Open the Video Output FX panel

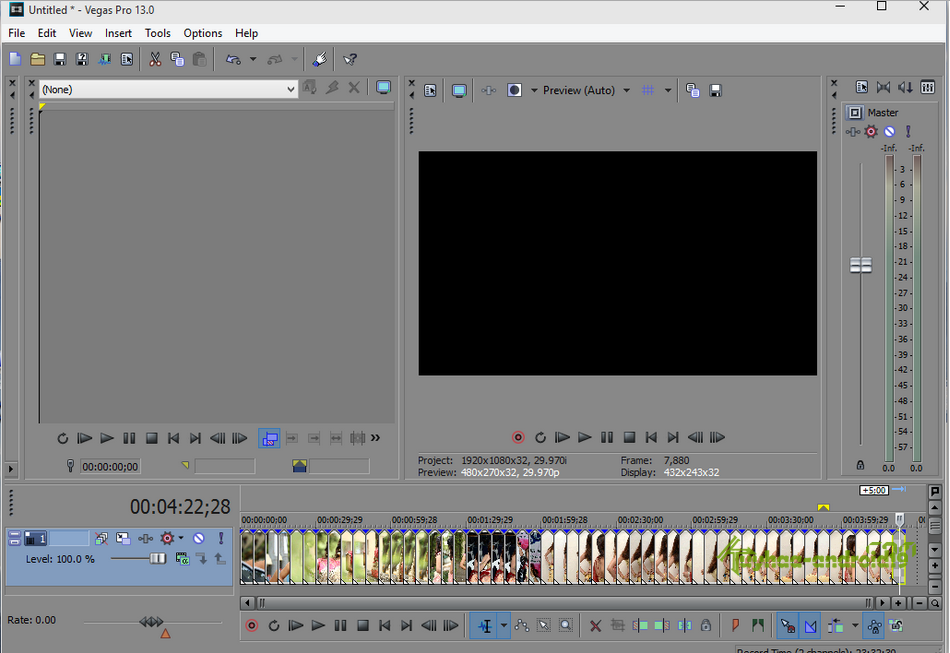point(489,90)
